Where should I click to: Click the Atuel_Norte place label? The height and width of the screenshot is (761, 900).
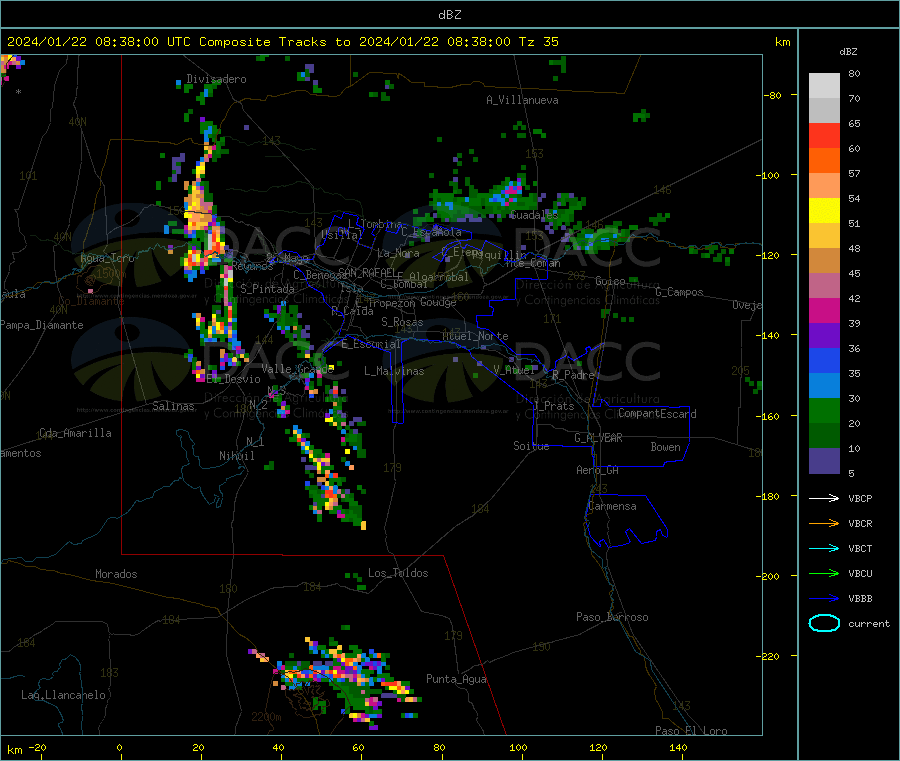coord(475,336)
